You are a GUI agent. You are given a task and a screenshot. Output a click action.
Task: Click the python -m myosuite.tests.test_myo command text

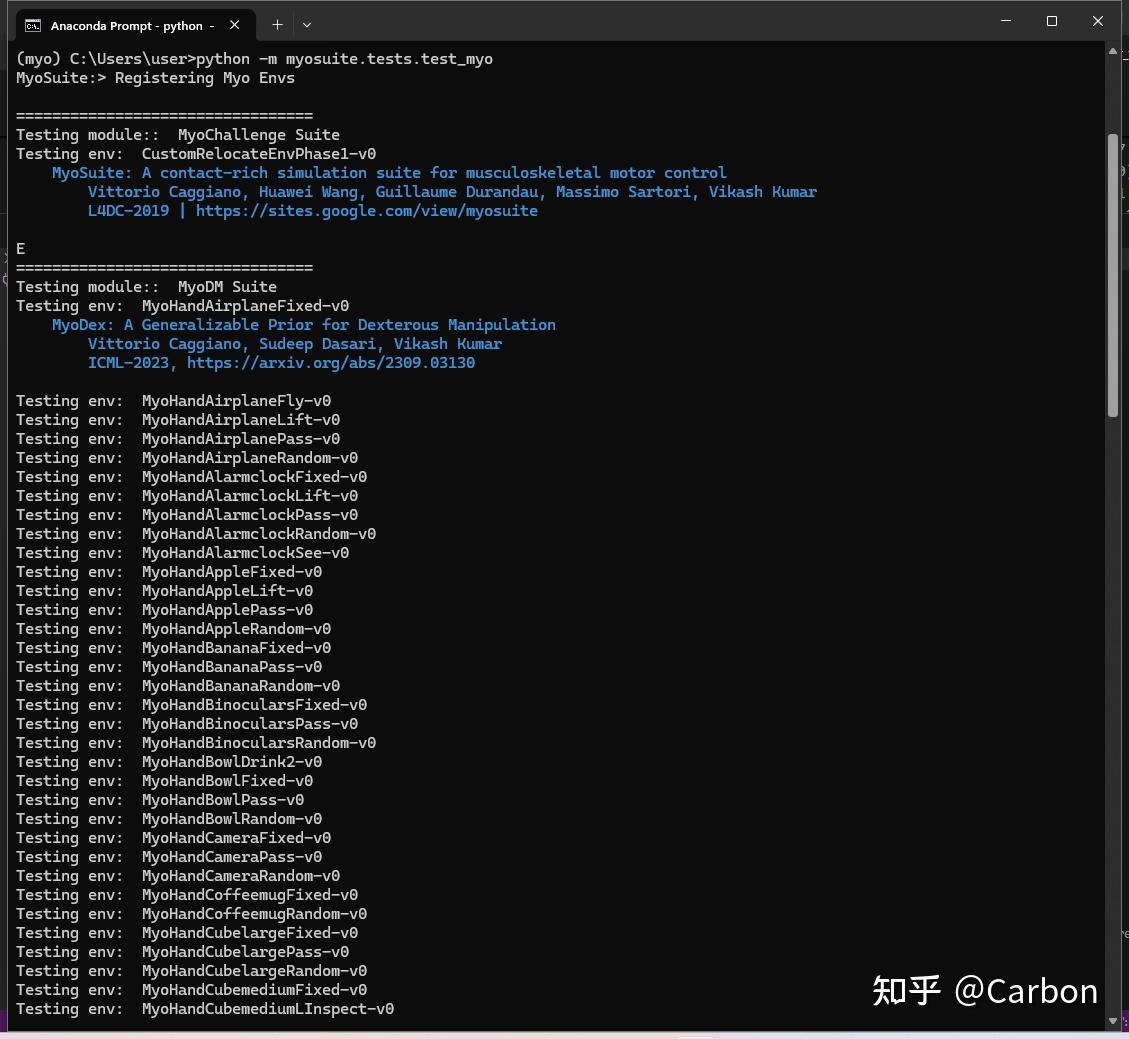344,59
